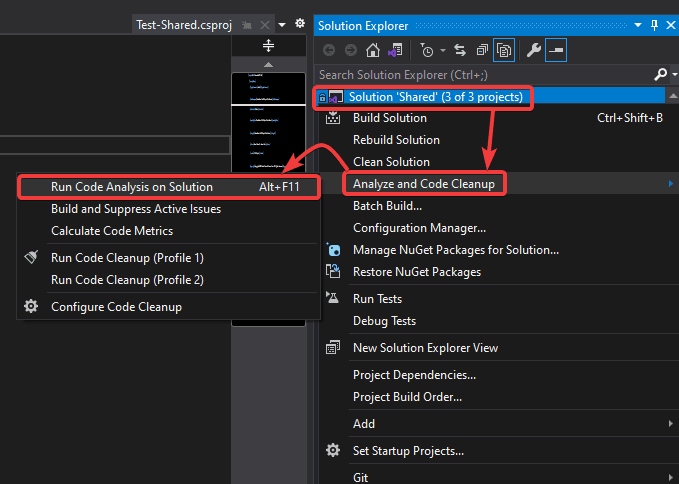Open the Git submenu
The image size is (679, 484).
pyautogui.click(x=360, y=478)
